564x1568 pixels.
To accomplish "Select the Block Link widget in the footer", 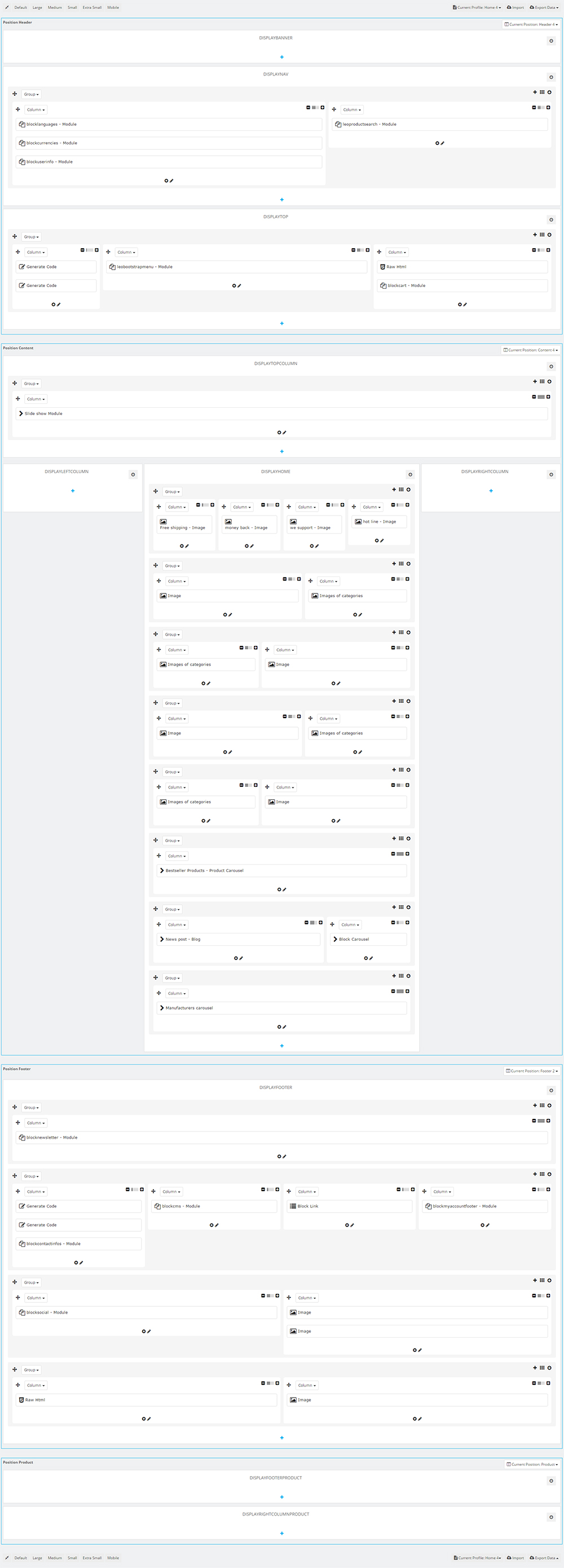I will pyautogui.click(x=349, y=1206).
